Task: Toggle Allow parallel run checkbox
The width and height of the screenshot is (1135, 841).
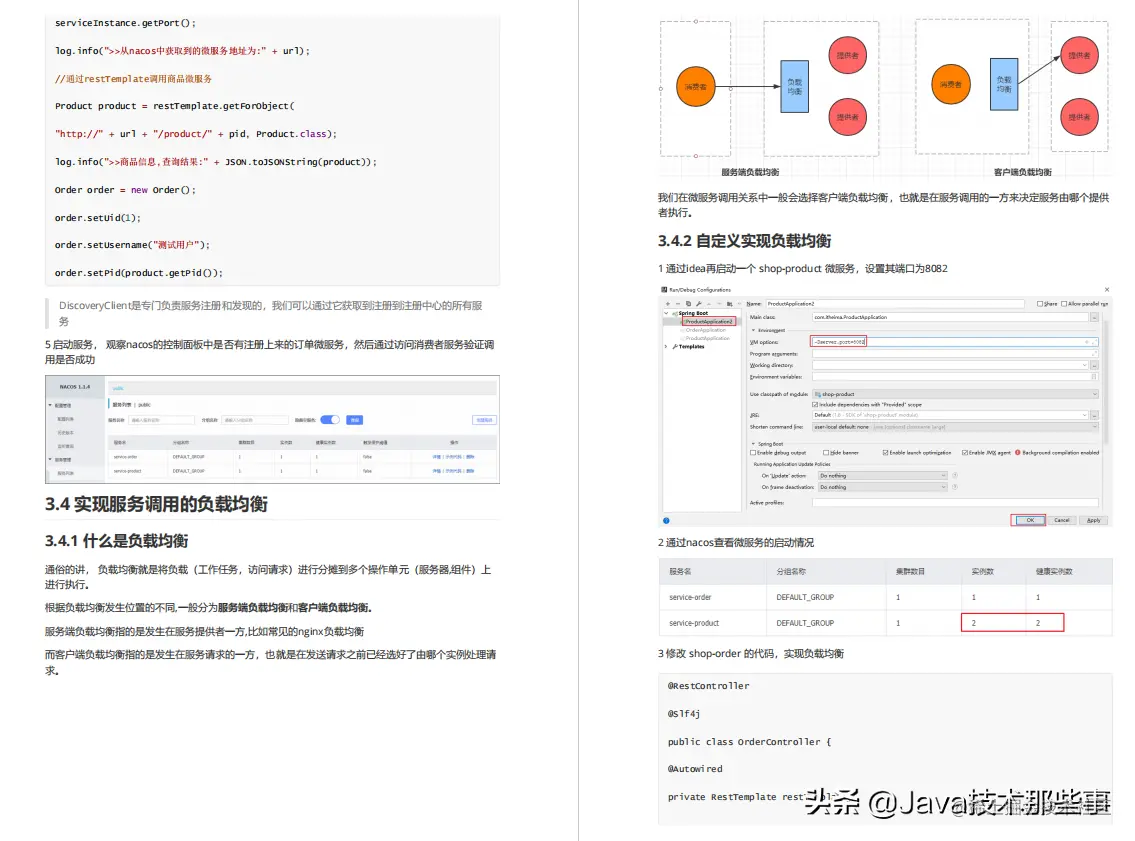Action: click(1064, 304)
